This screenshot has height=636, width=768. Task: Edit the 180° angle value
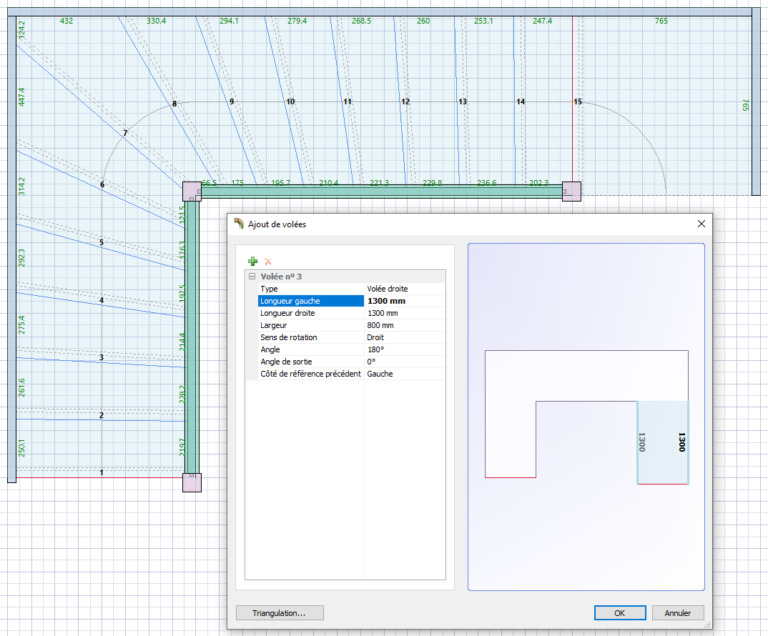pyautogui.click(x=376, y=350)
